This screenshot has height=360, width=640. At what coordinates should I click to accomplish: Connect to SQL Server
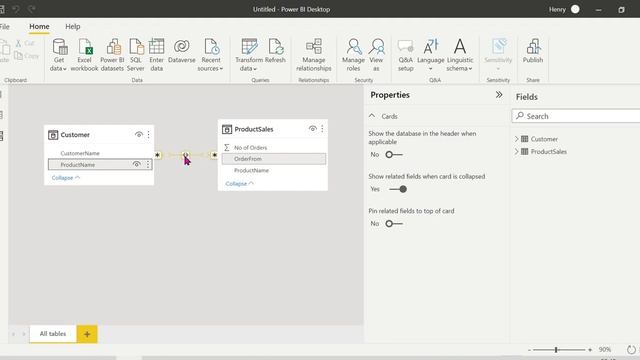(x=136, y=55)
